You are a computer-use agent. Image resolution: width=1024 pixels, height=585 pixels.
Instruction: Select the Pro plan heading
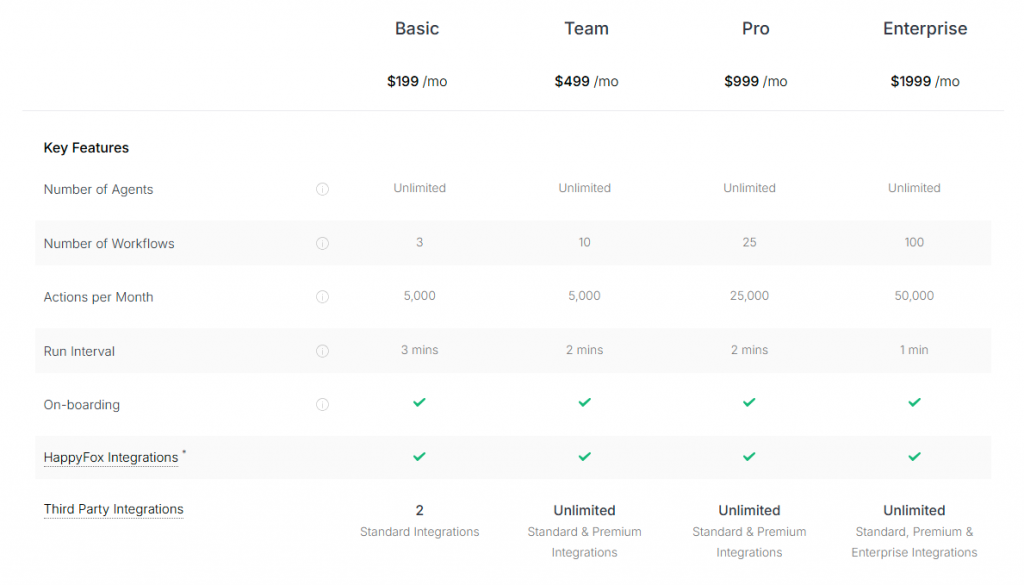click(x=756, y=29)
